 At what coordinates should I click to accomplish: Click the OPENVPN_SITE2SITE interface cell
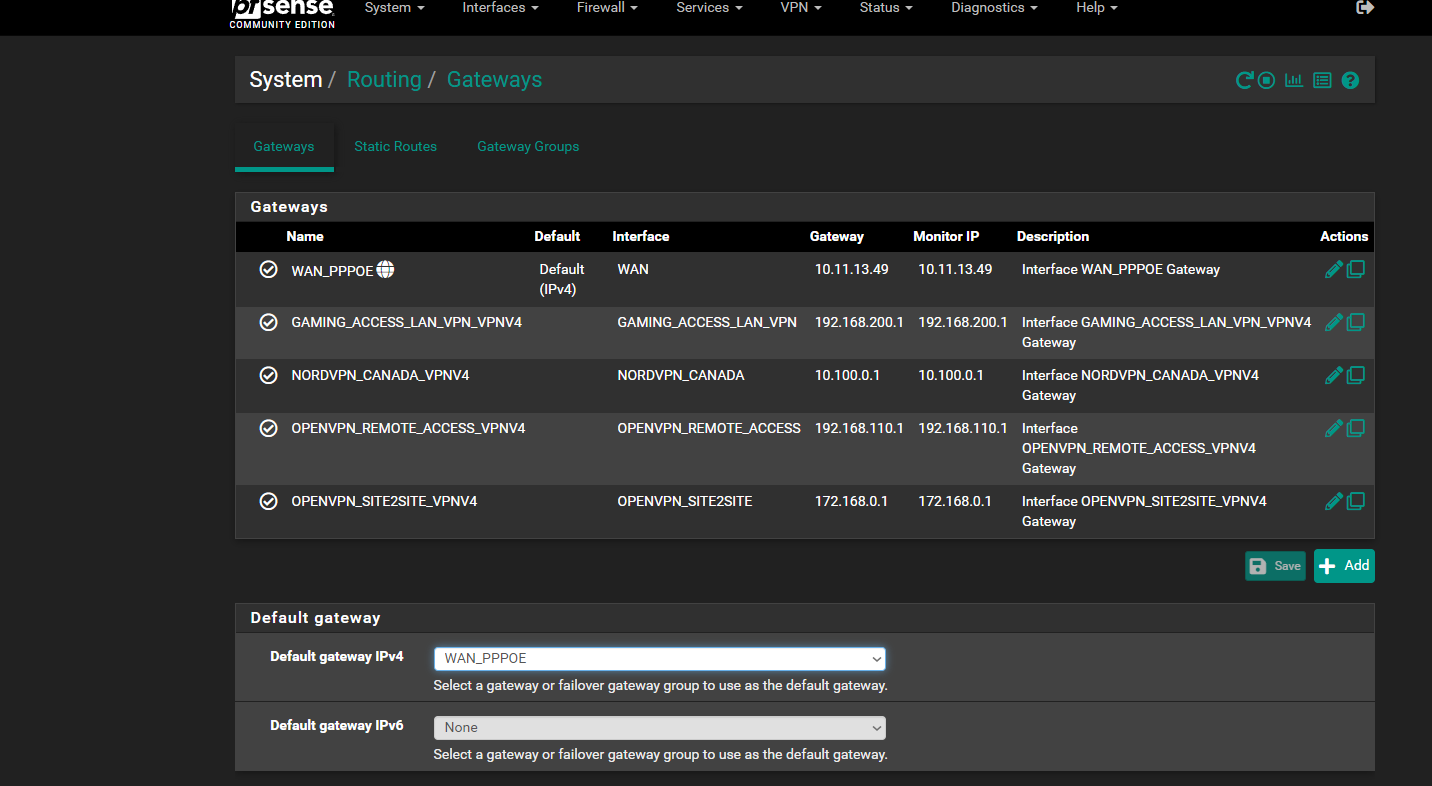(685, 502)
